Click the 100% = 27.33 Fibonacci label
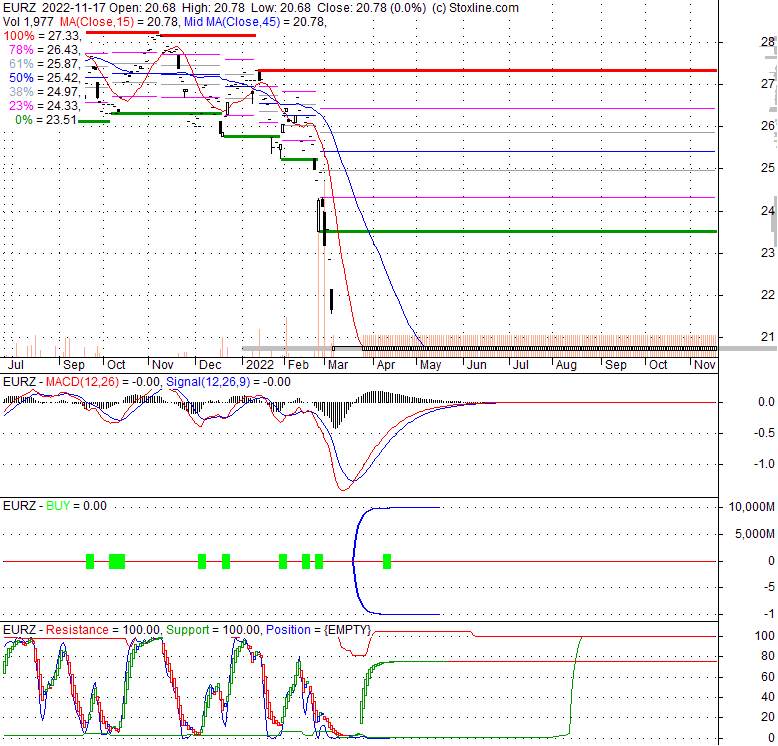 (x=42, y=36)
